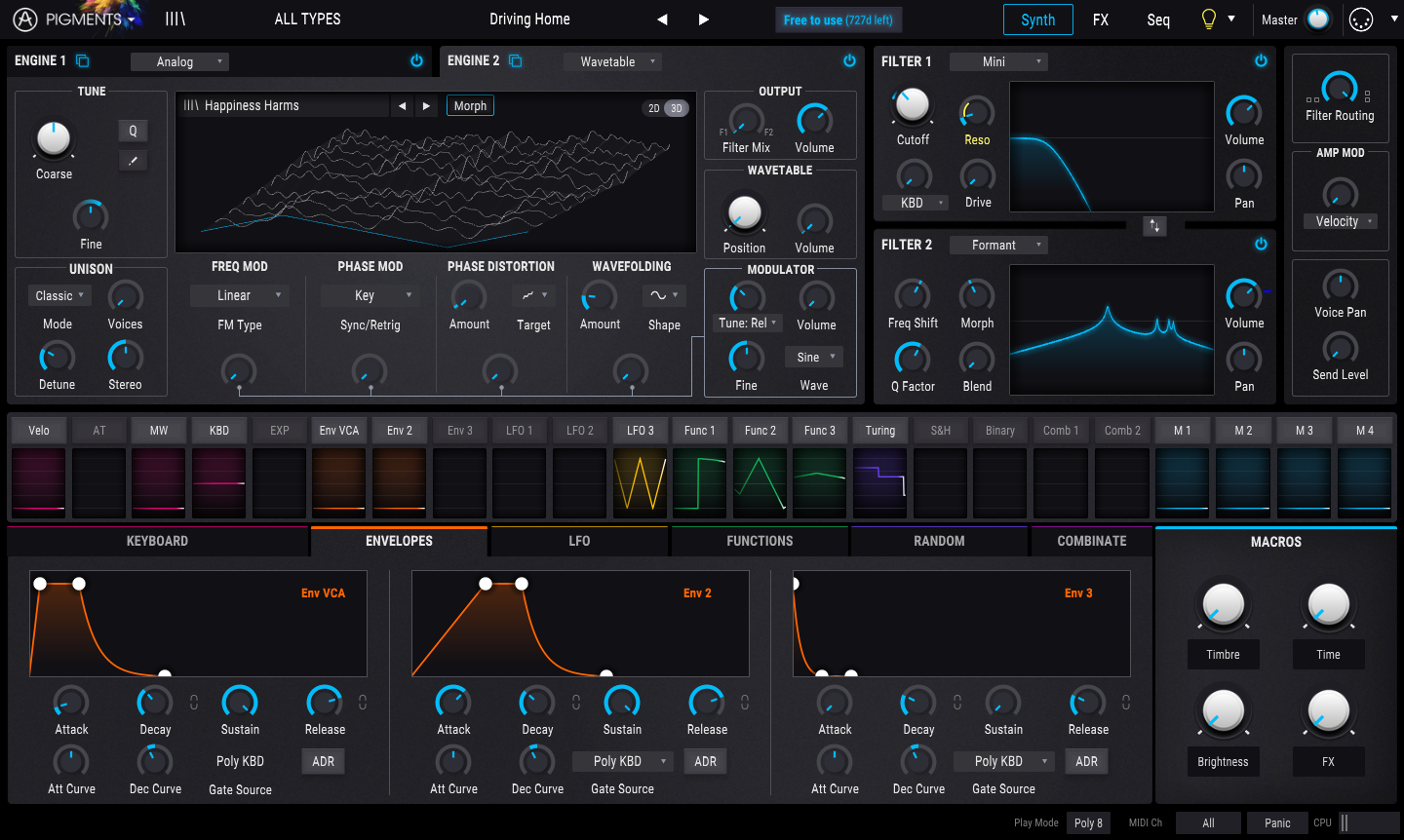
Task: Switch to the Synth tab
Action: click(1038, 19)
